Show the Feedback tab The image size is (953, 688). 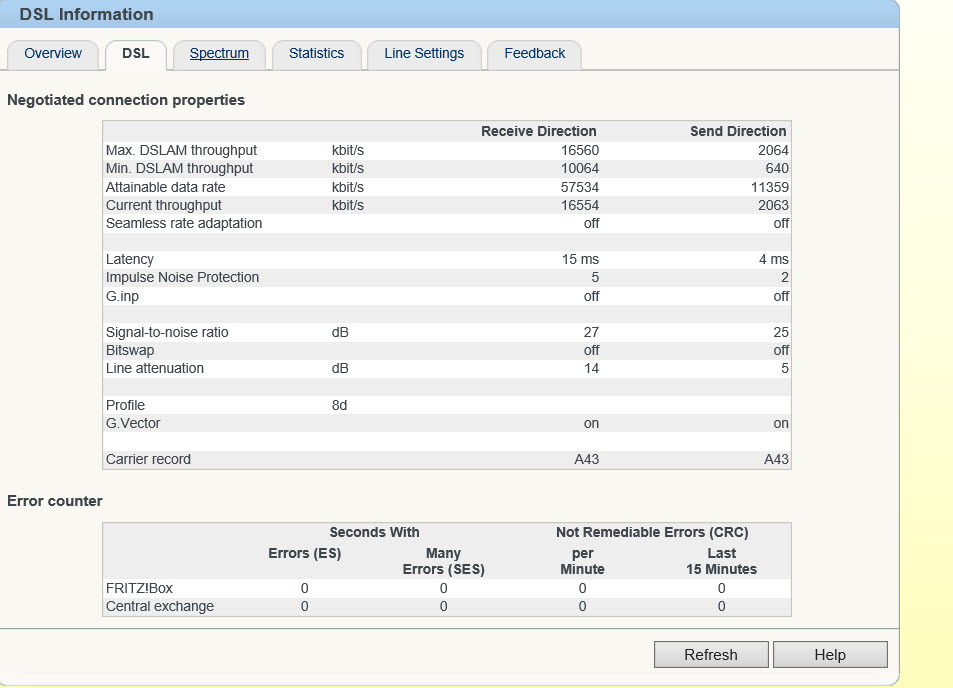tap(534, 54)
